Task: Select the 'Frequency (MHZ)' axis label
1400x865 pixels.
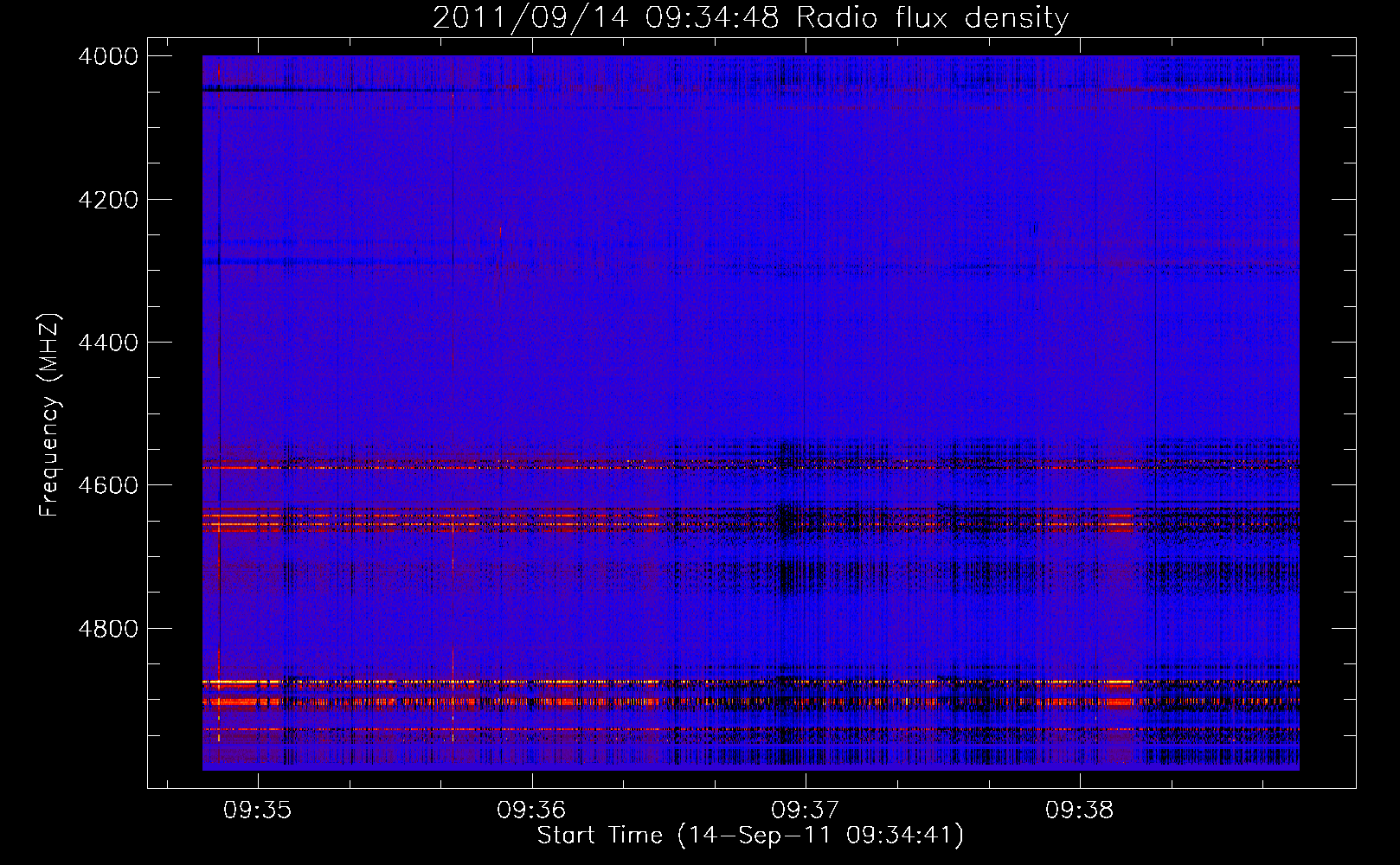Action: click(x=50, y=414)
